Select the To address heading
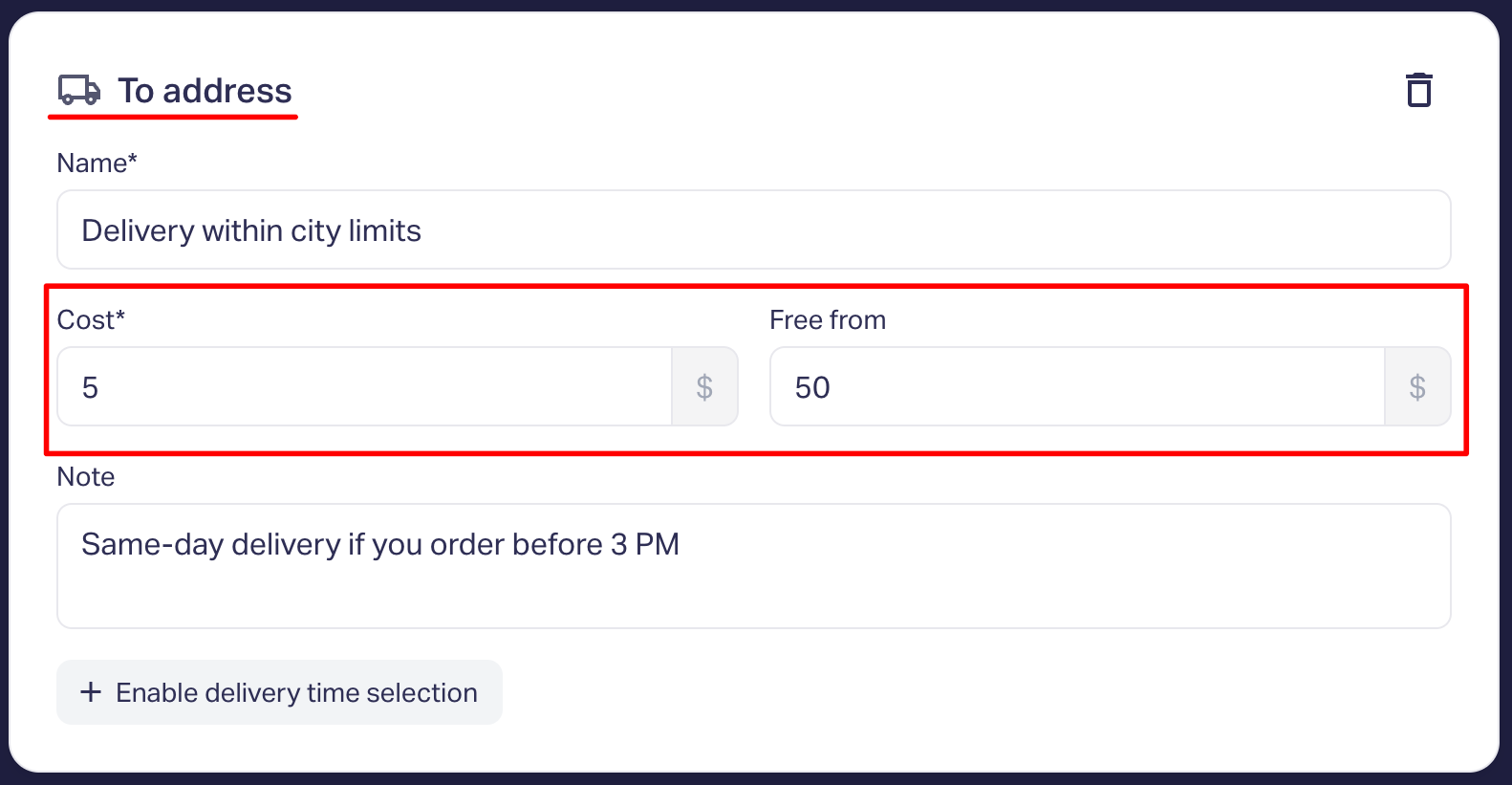1512x785 pixels. coord(205,91)
